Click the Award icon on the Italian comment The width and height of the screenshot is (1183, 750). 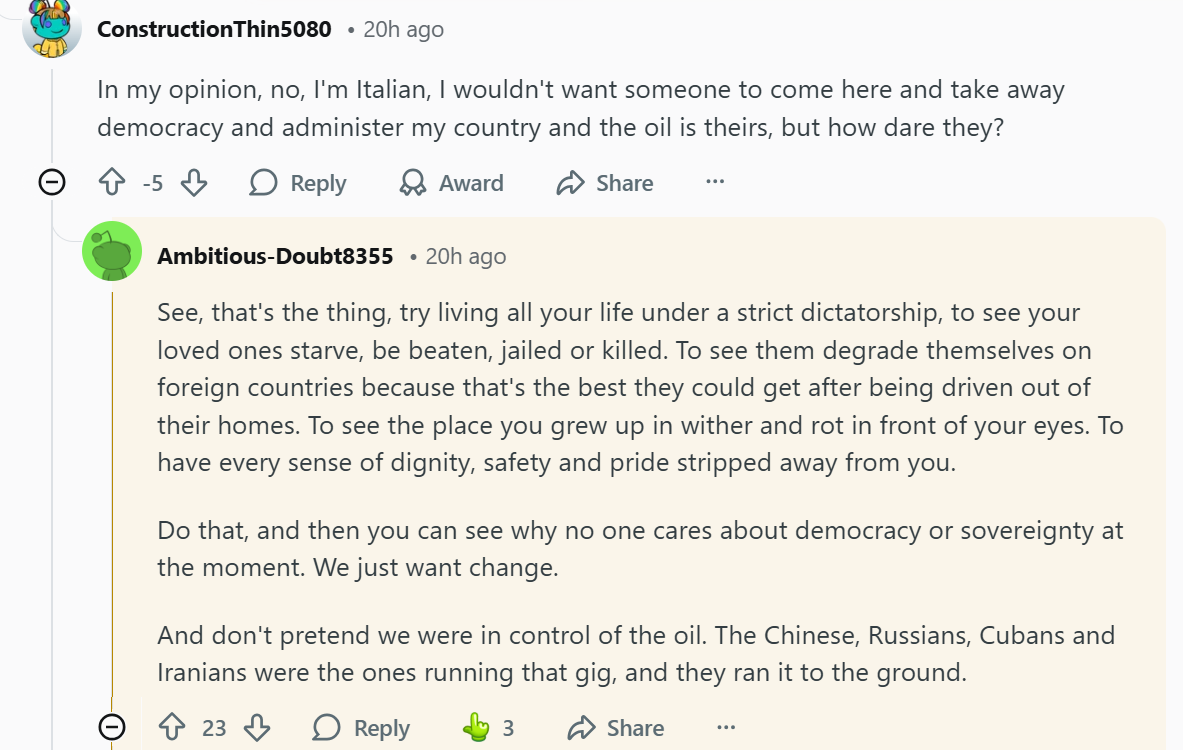[412, 183]
